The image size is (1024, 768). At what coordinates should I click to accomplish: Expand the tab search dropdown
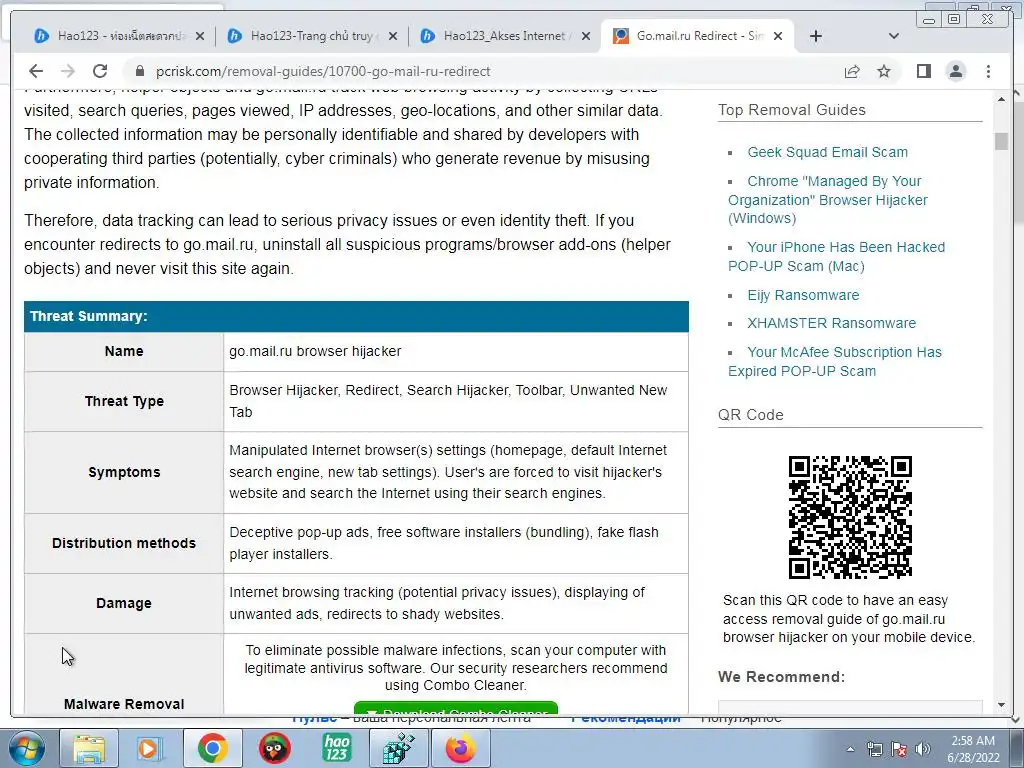point(894,36)
